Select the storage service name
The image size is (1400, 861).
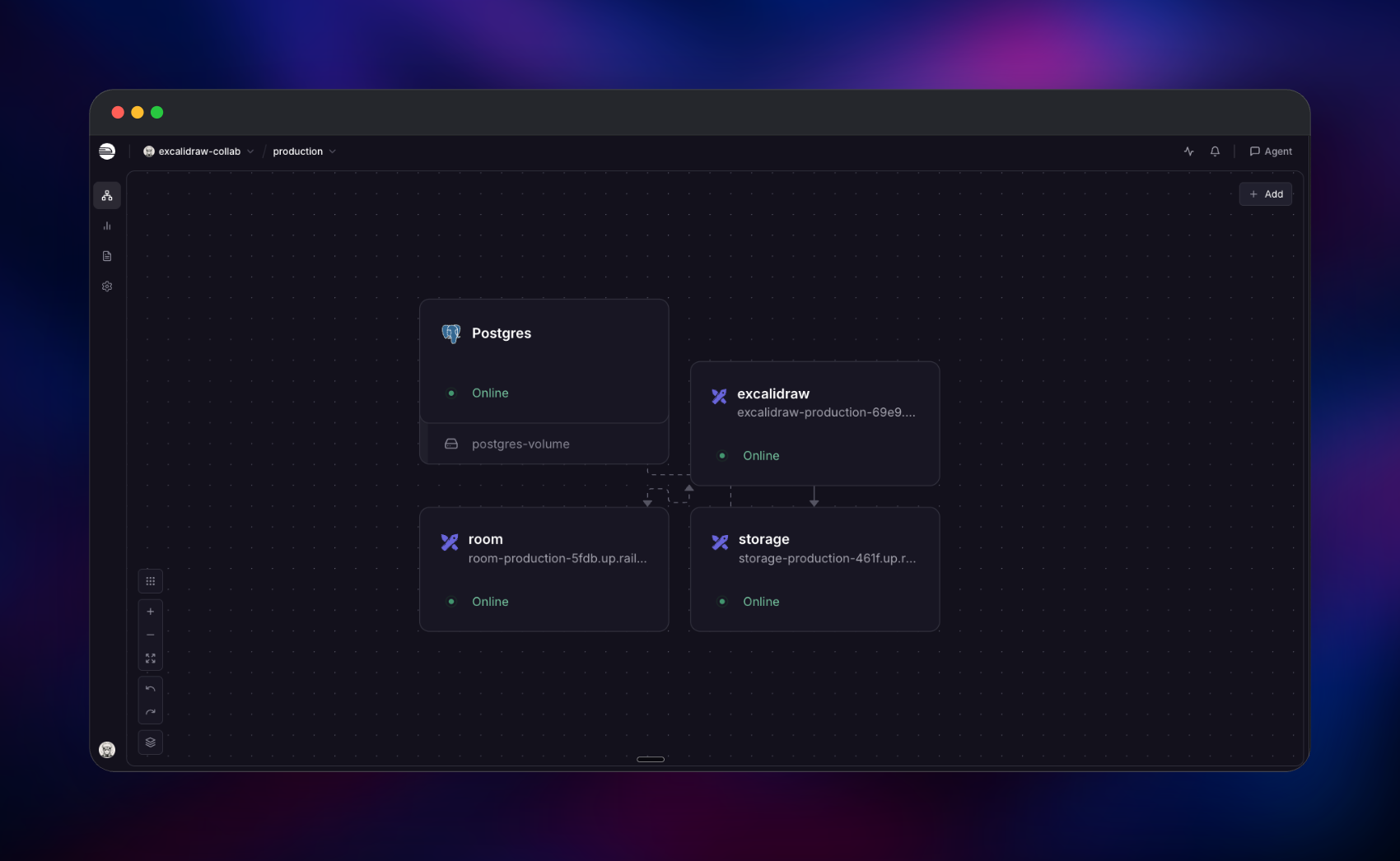(x=764, y=539)
